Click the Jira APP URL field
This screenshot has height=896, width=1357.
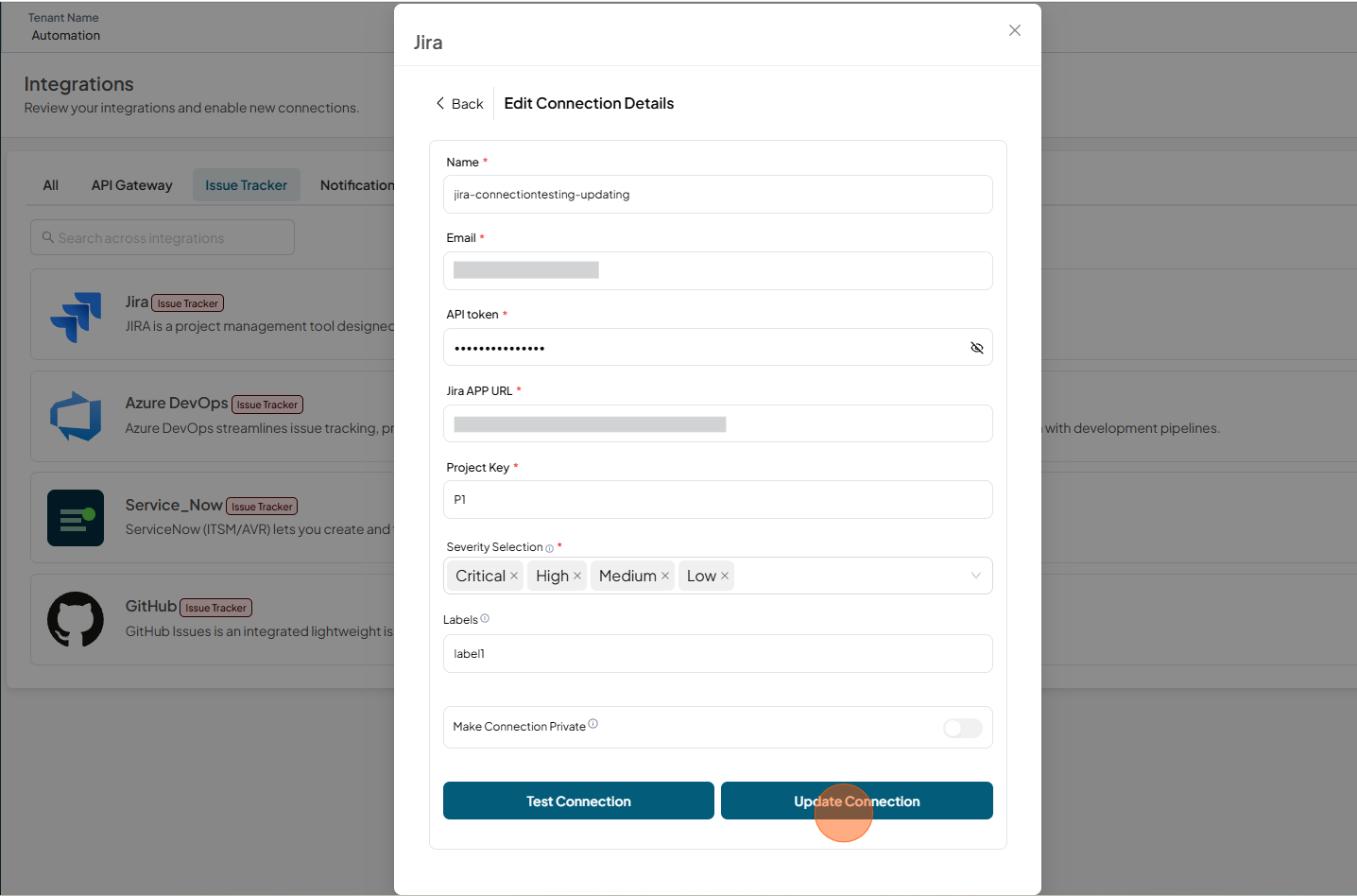coord(717,423)
